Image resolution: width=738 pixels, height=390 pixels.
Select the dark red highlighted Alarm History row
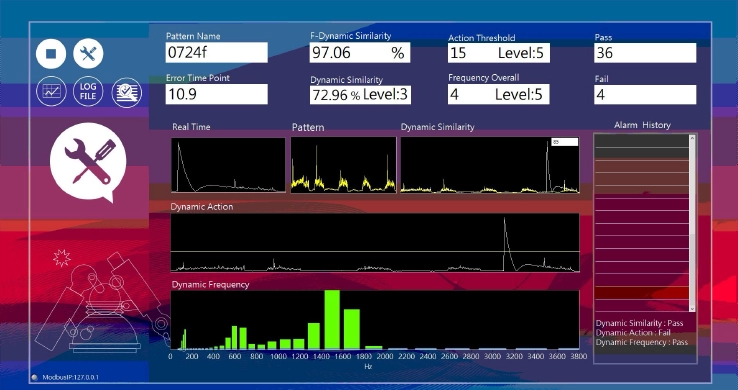[x=642, y=293]
